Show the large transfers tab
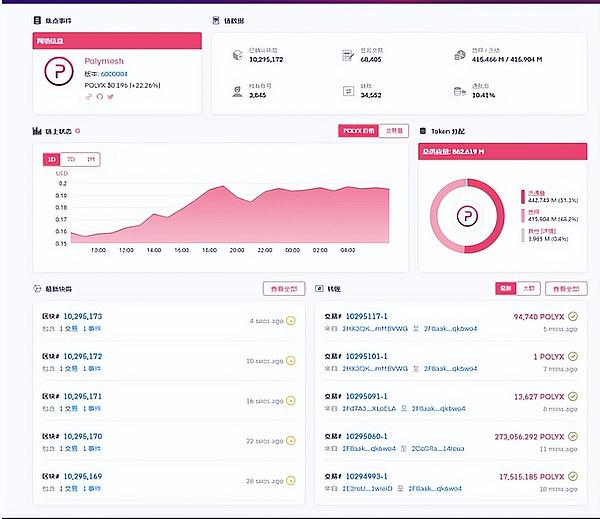 point(528,288)
